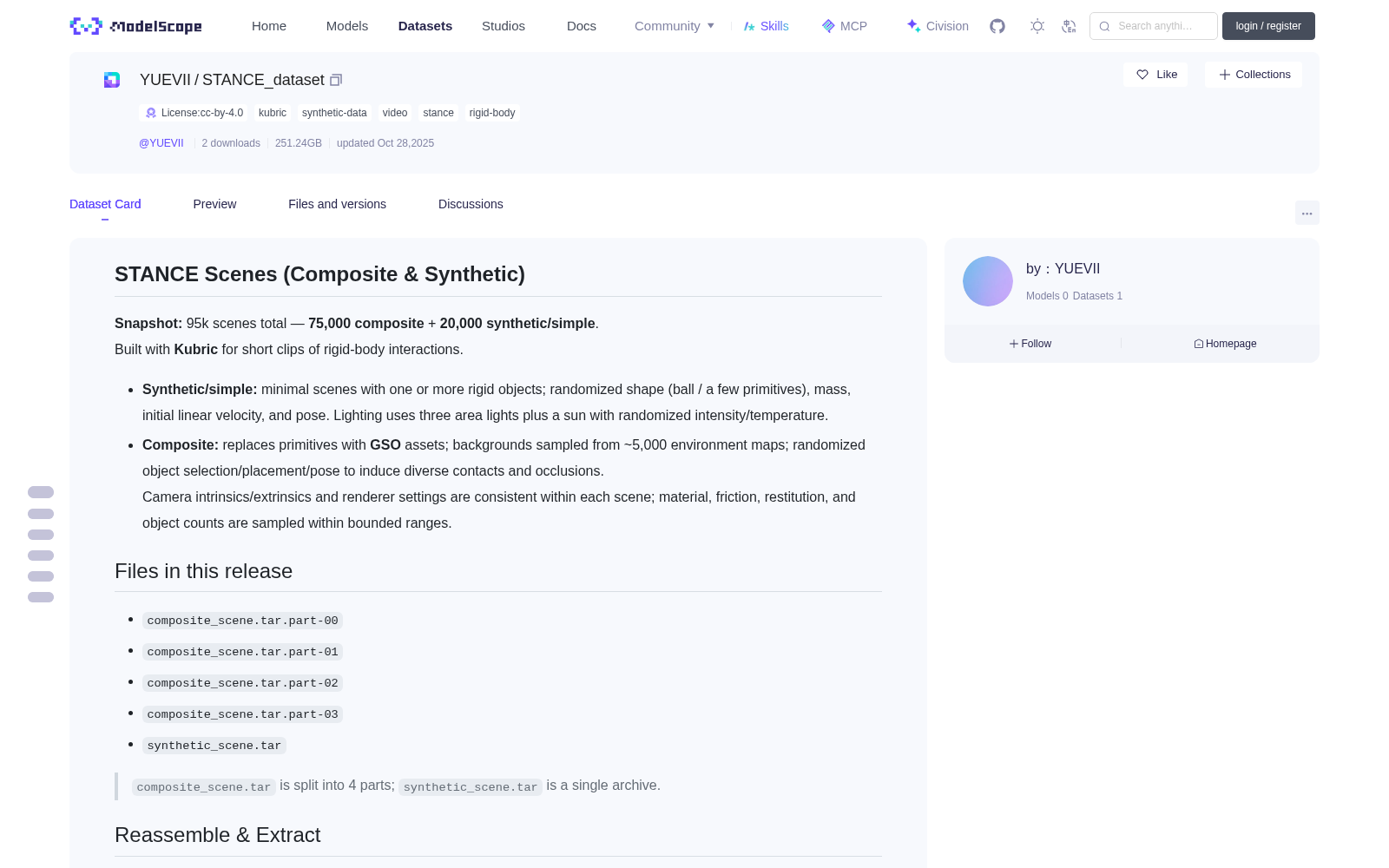Add to Collections with plus button
This screenshot has width=1389, height=868.
(1254, 75)
